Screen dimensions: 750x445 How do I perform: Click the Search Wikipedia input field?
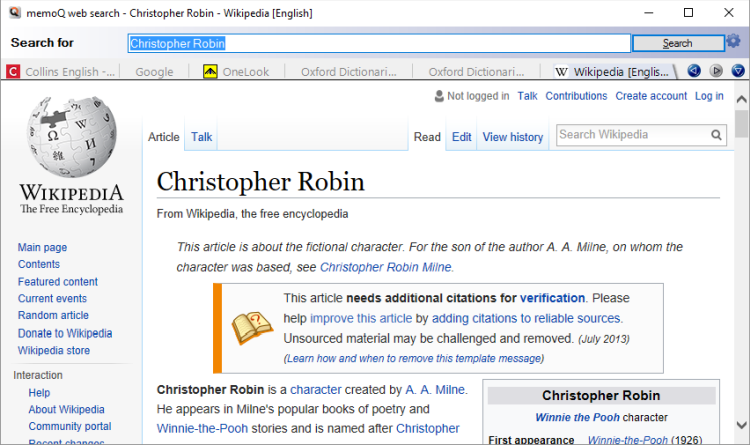point(632,135)
